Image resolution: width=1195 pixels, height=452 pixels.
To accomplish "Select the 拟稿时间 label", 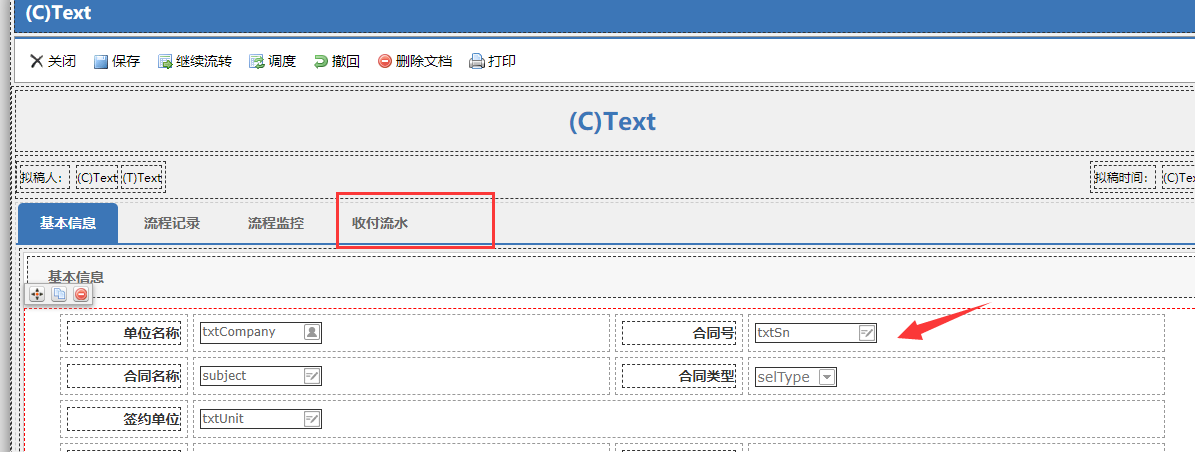I will coord(1123,178).
